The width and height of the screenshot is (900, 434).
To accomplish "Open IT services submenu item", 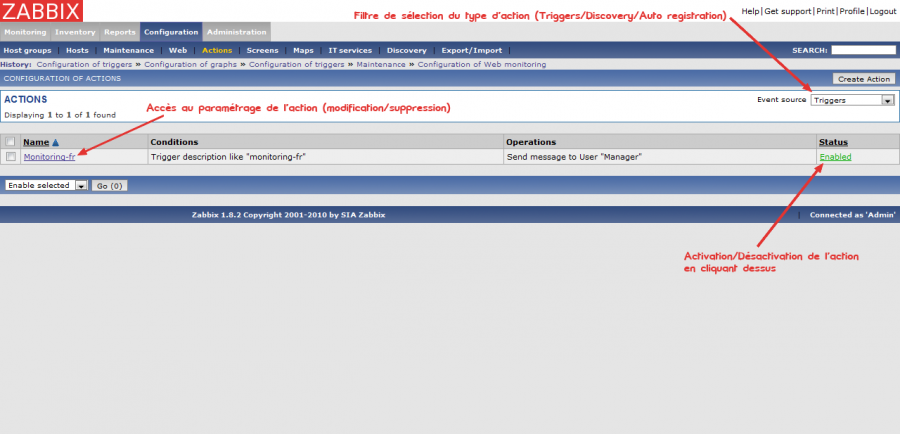I will point(350,51).
